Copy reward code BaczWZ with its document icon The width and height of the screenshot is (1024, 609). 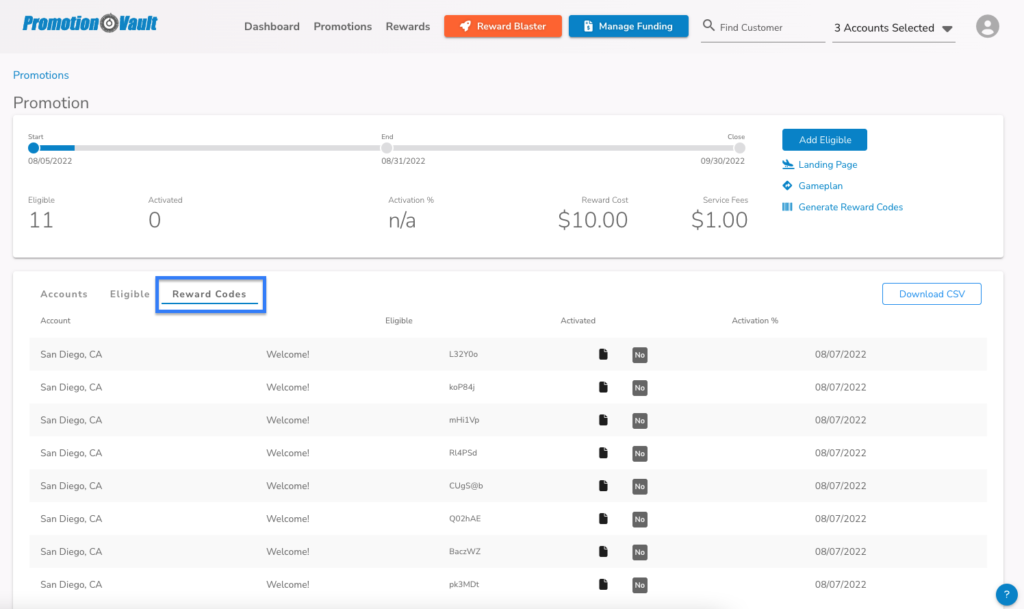603,552
